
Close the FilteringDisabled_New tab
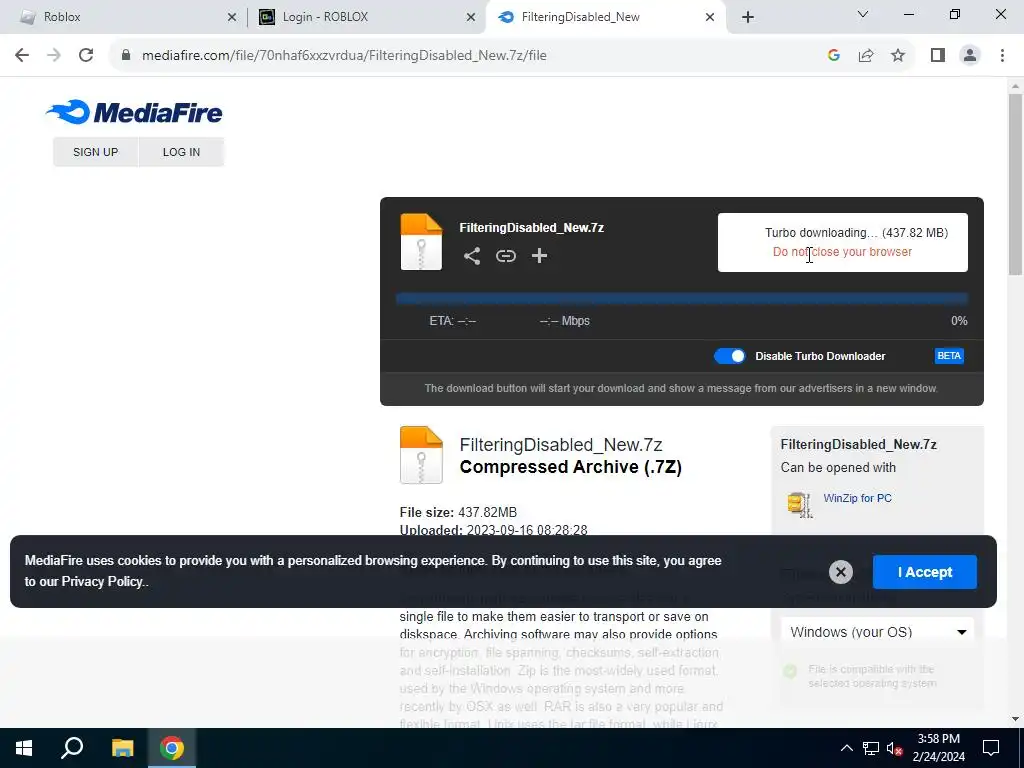710,18
